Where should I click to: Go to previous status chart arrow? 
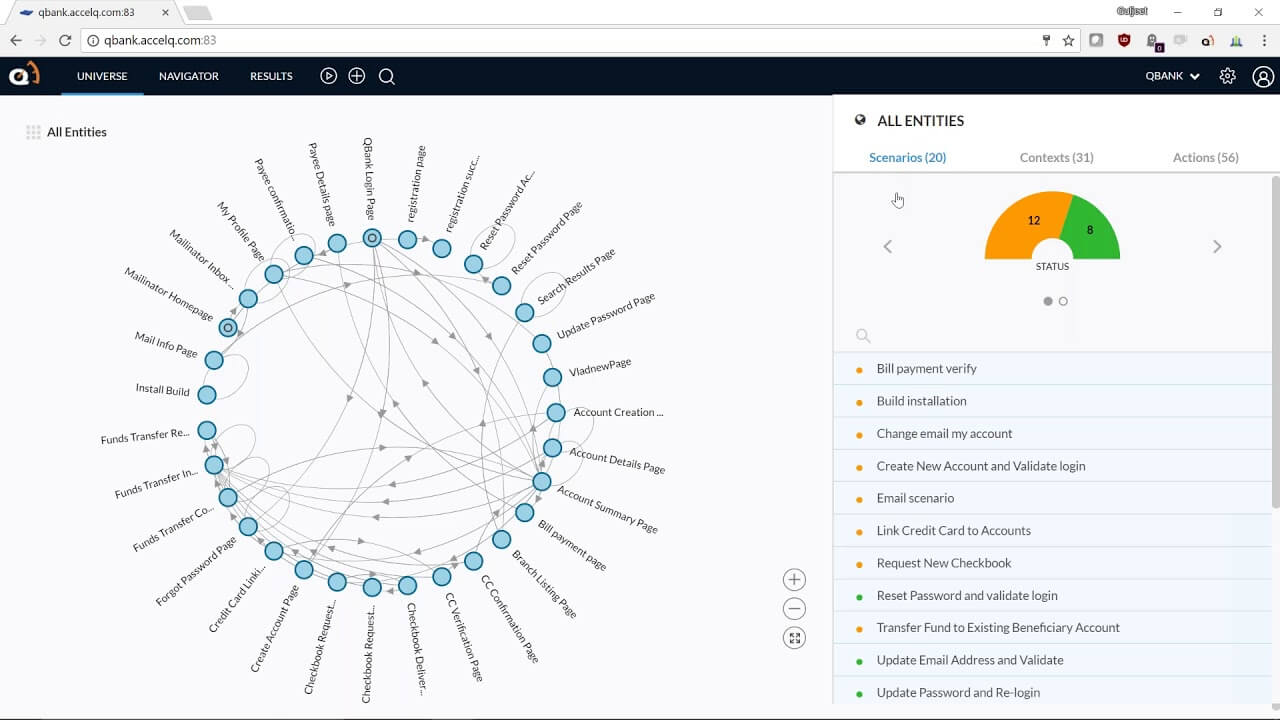point(887,247)
